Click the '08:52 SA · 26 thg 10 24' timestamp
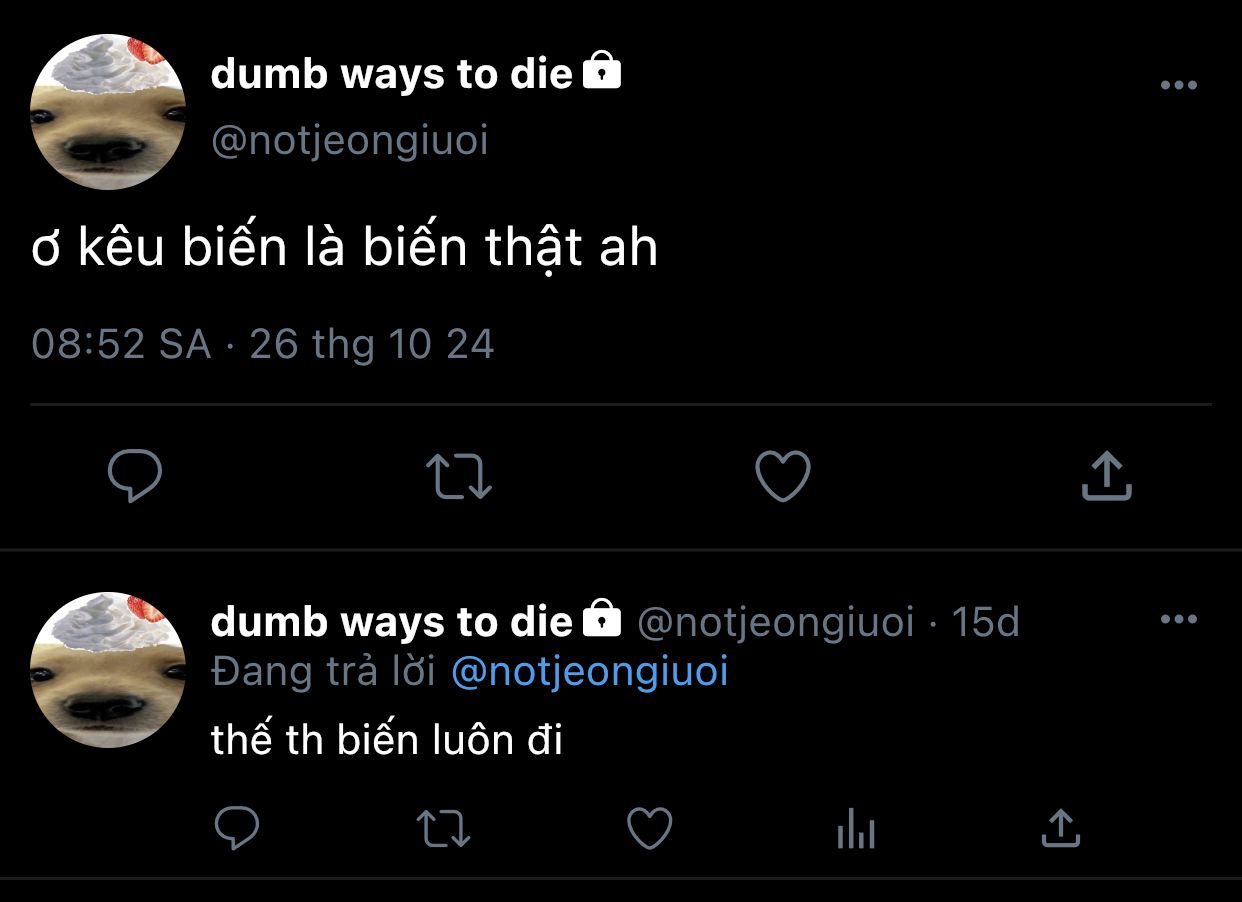 263,344
